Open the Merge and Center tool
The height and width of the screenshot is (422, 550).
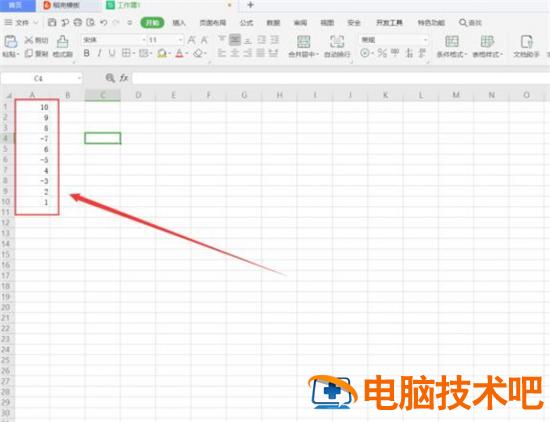click(x=303, y=46)
